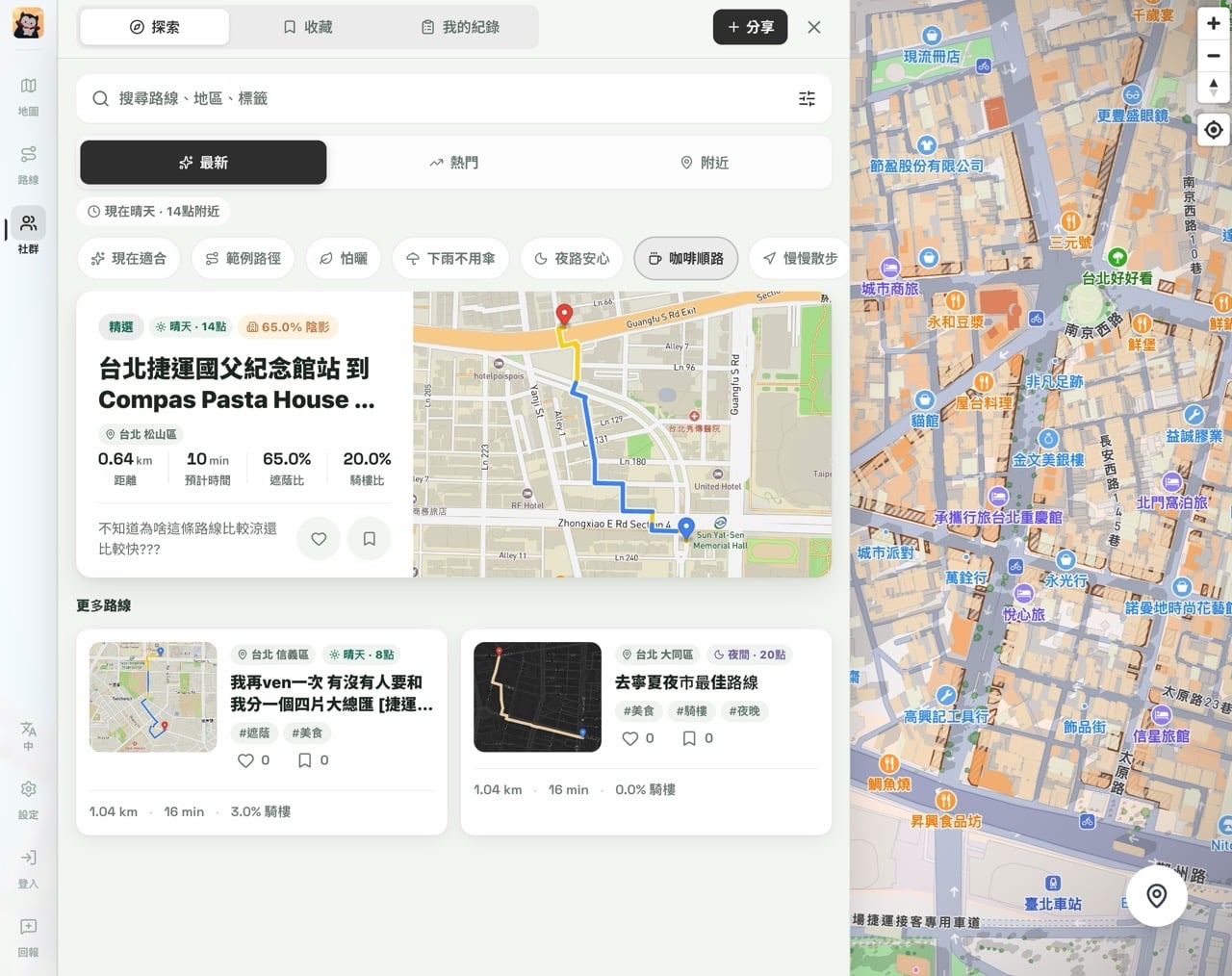The height and width of the screenshot is (976, 1232).
Task: Open the 路線 routes sidebar icon
Action: tap(28, 165)
